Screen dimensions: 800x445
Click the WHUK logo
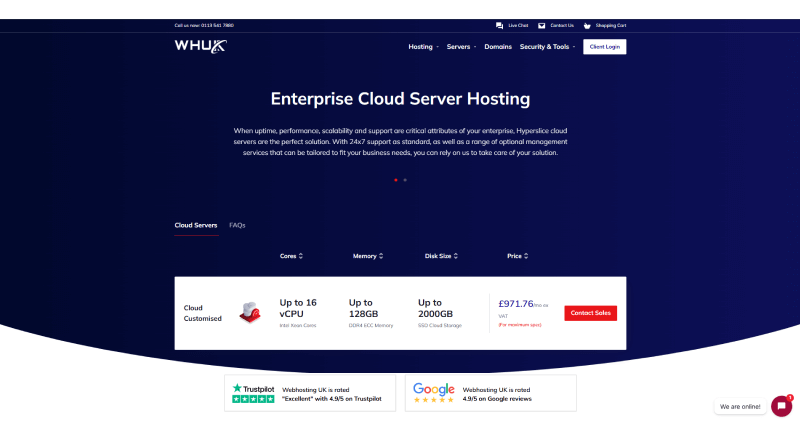tap(200, 46)
